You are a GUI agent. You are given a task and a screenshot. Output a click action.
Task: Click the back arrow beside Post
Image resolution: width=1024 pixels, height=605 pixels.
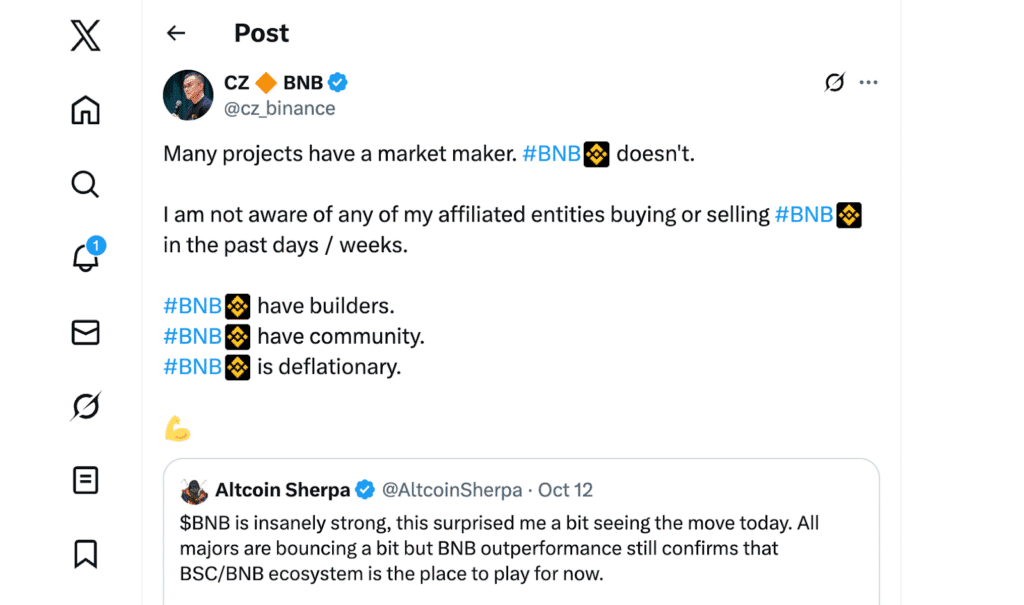[x=176, y=33]
